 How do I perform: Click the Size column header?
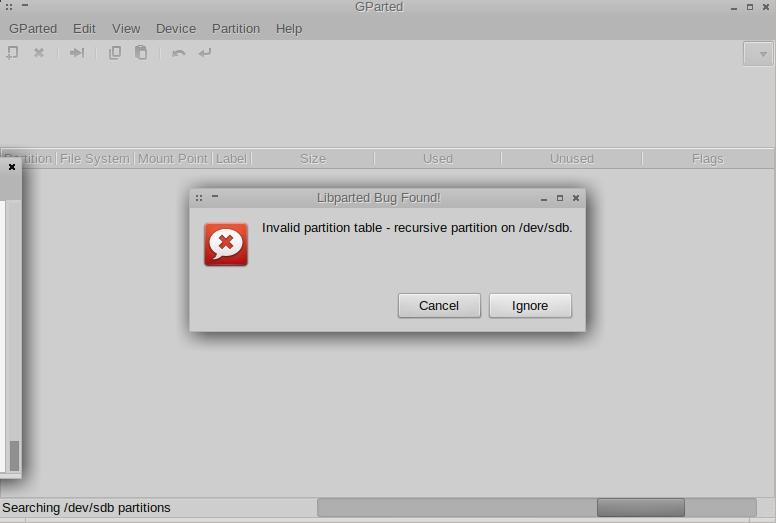click(x=313, y=159)
